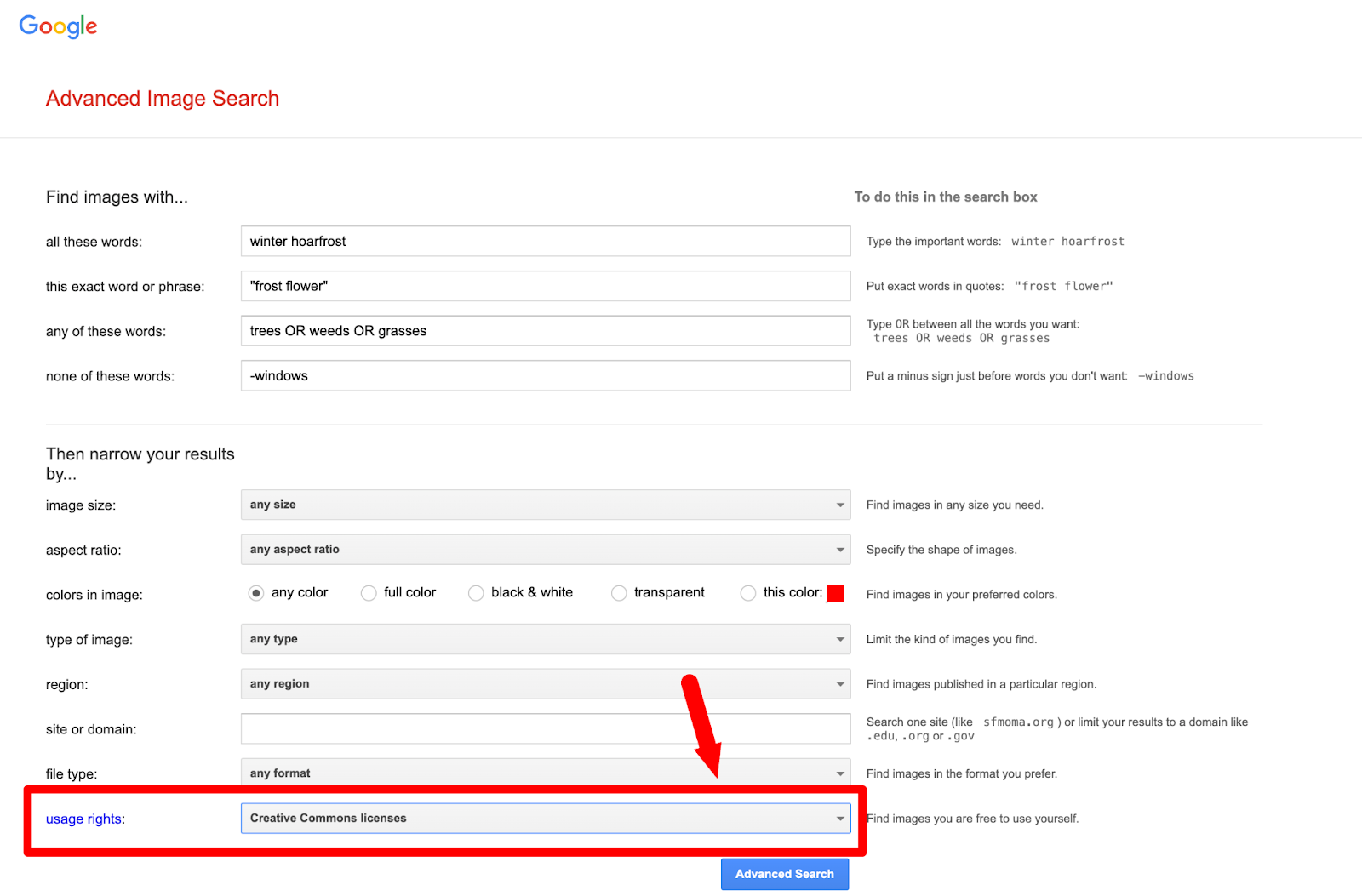Image resolution: width=1362 pixels, height=896 pixels.
Task: Select the transparent color option
Action: (x=619, y=592)
